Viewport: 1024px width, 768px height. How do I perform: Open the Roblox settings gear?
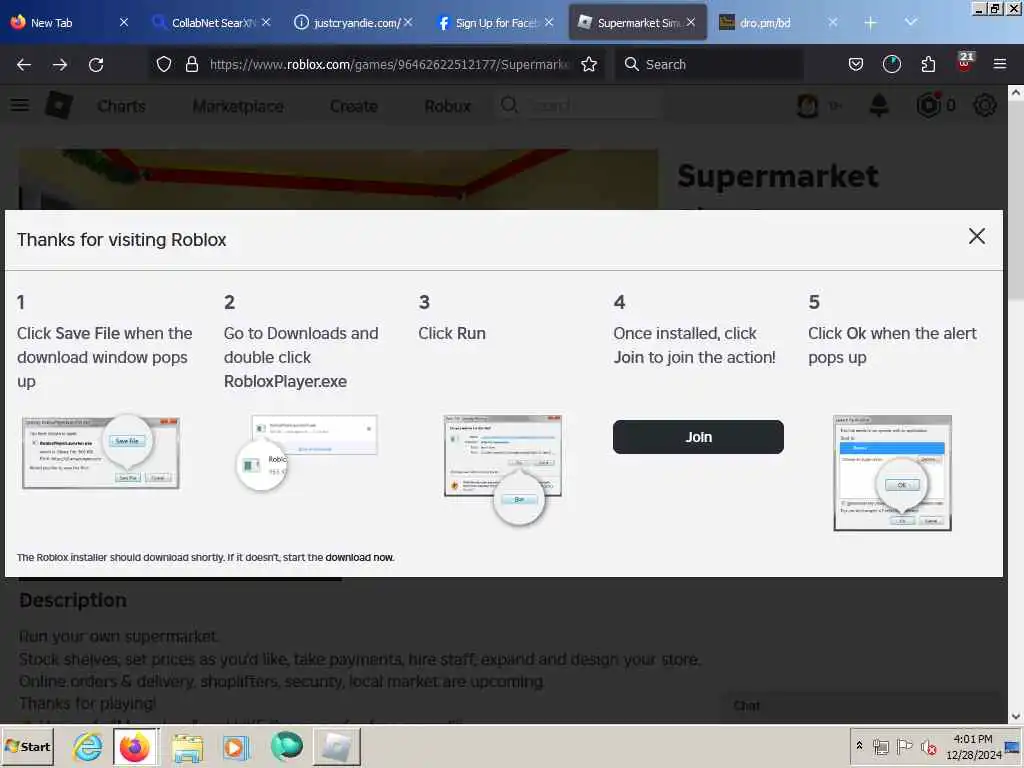[x=984, y=105]
